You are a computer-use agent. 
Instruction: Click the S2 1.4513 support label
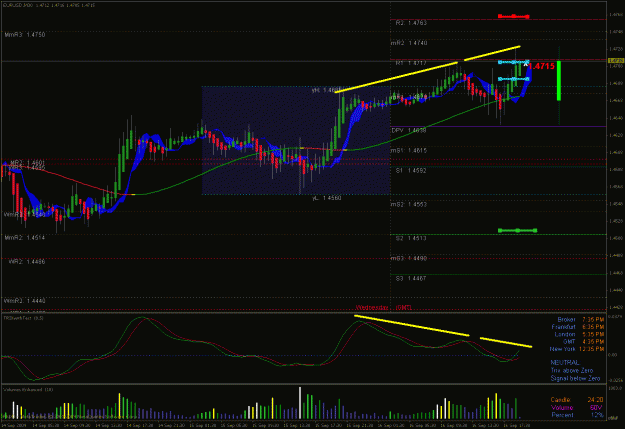411,238
